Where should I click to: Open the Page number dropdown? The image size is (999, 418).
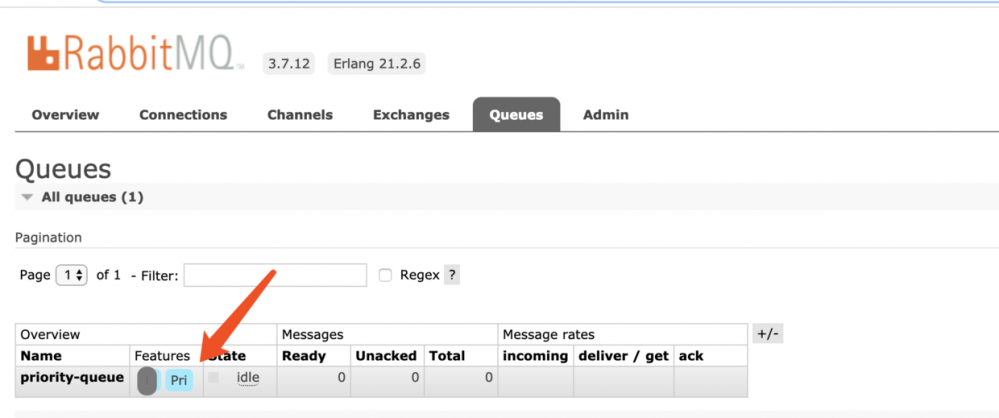point(71,275)
